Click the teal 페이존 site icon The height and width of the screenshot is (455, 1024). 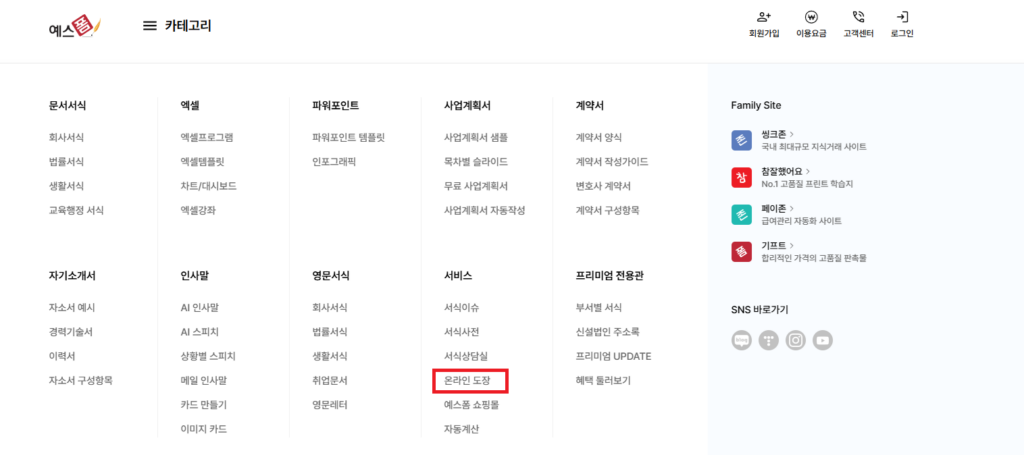[x=741, y=214]
